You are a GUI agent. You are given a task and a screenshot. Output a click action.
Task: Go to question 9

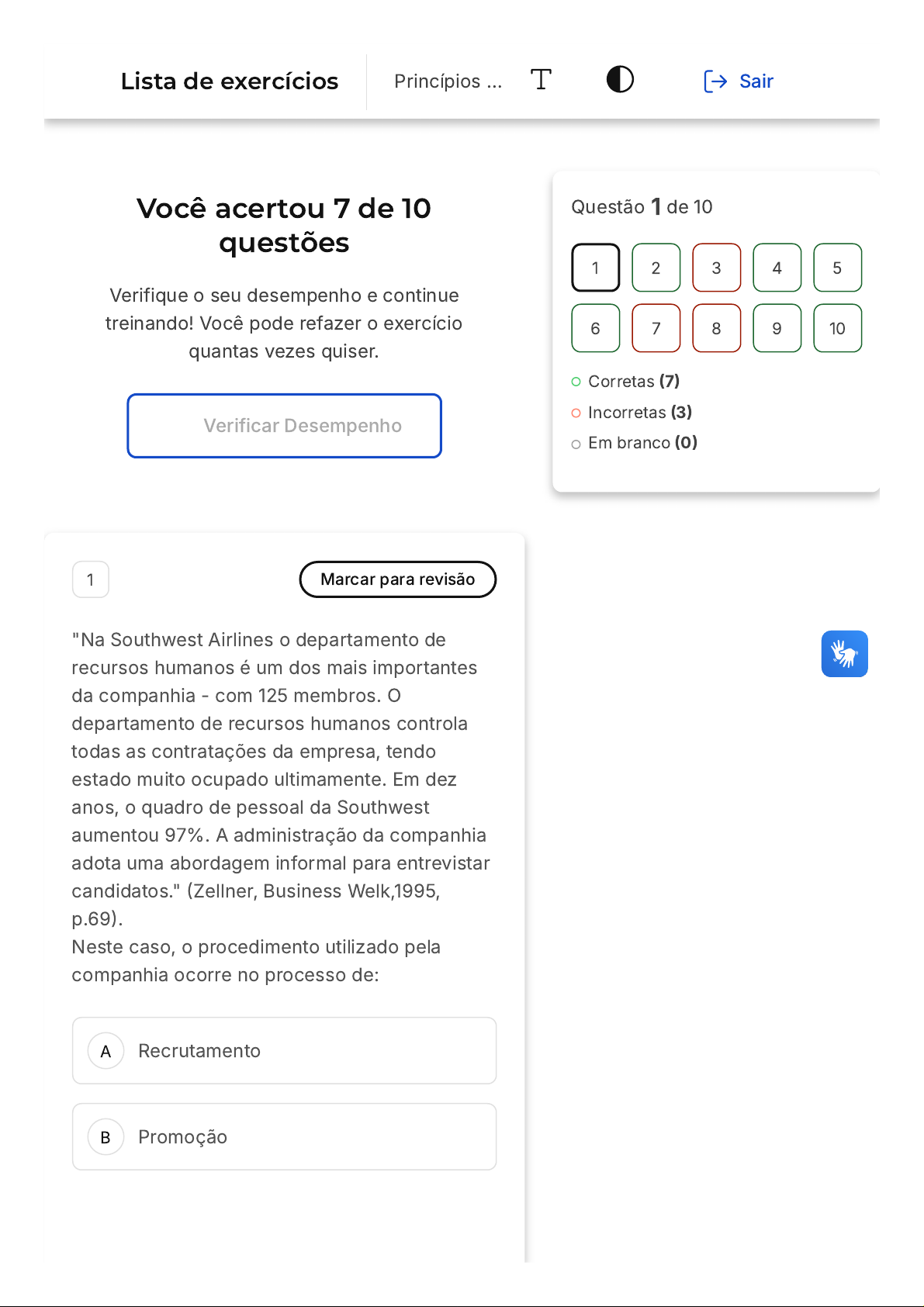777,329
